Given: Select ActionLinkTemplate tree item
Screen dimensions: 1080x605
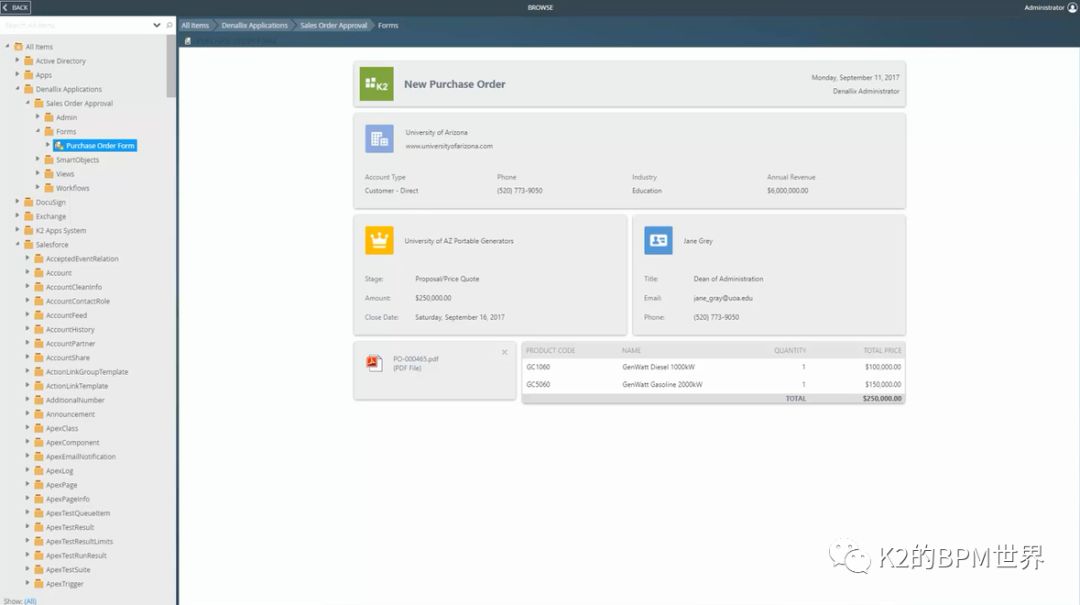Looking at the screenshot, I should coord(77,386).
